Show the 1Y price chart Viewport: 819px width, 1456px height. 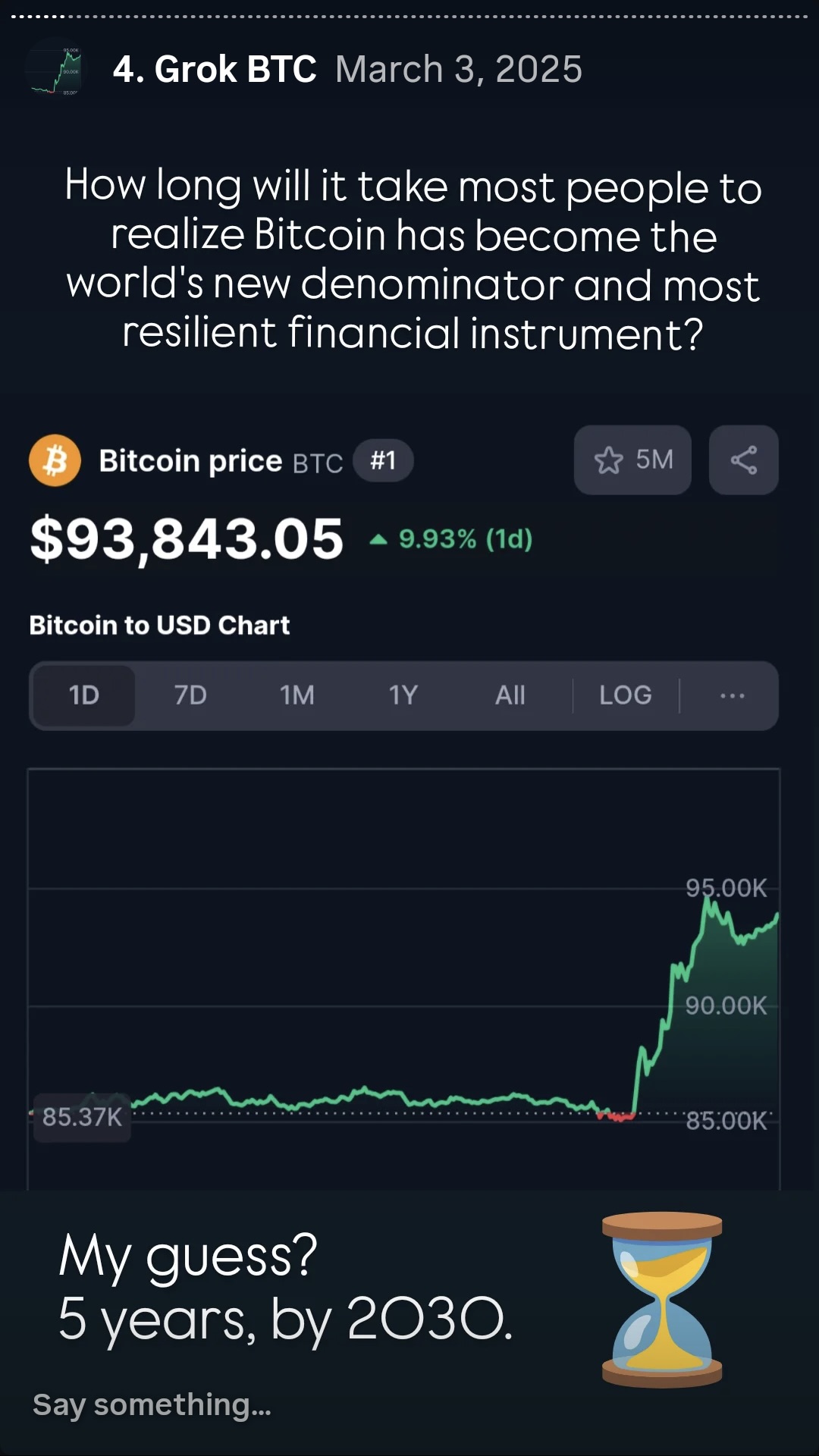click(x=403, y=695)
